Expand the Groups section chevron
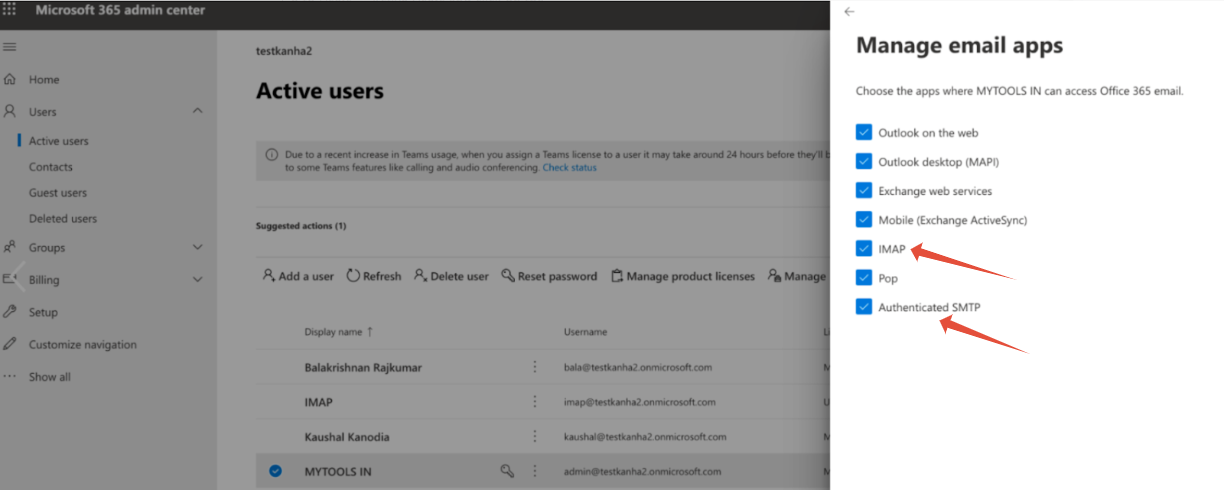1224x490 pixels. (x=197, y=247)
